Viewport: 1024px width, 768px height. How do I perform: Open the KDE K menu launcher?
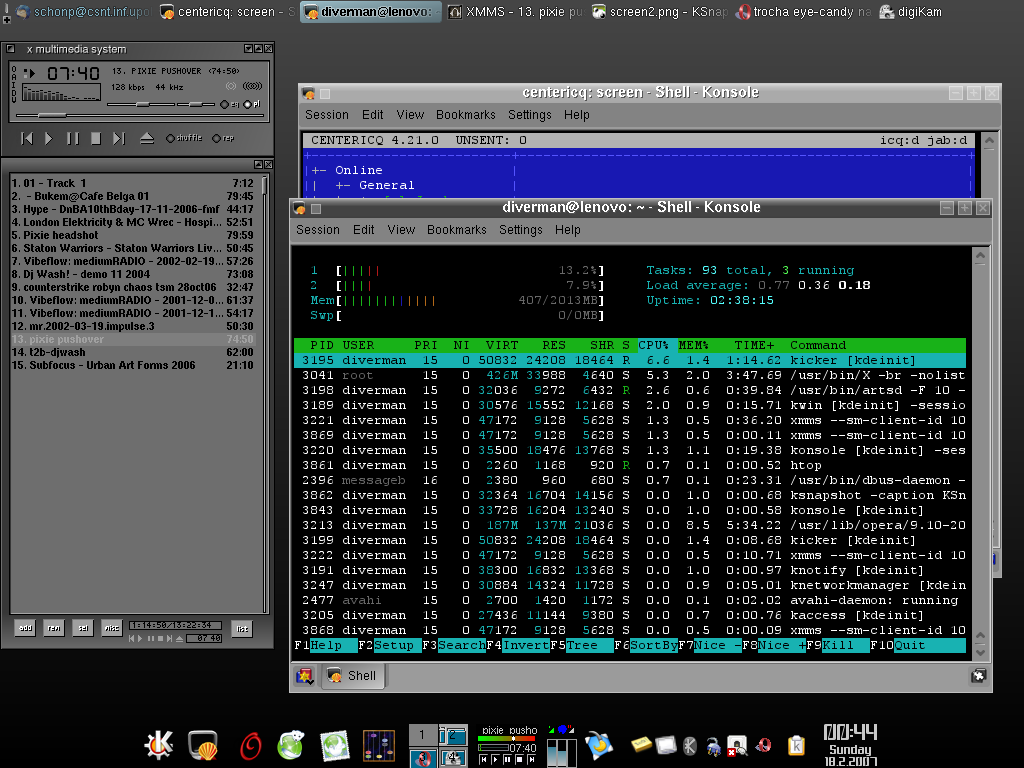pyautogui.click(x=159, y=743)
